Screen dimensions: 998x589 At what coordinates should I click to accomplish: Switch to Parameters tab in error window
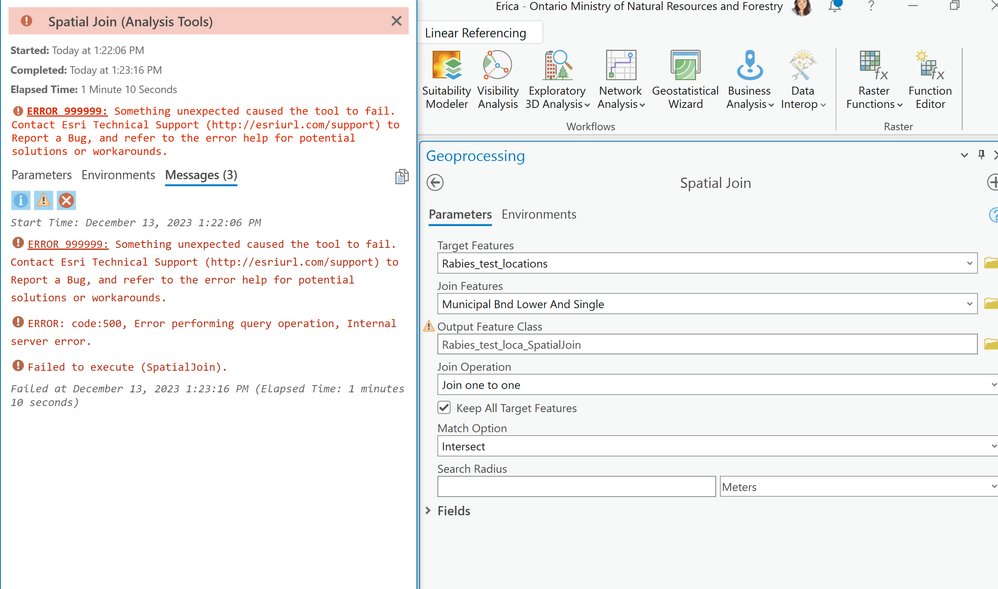(x=41, y=175)
